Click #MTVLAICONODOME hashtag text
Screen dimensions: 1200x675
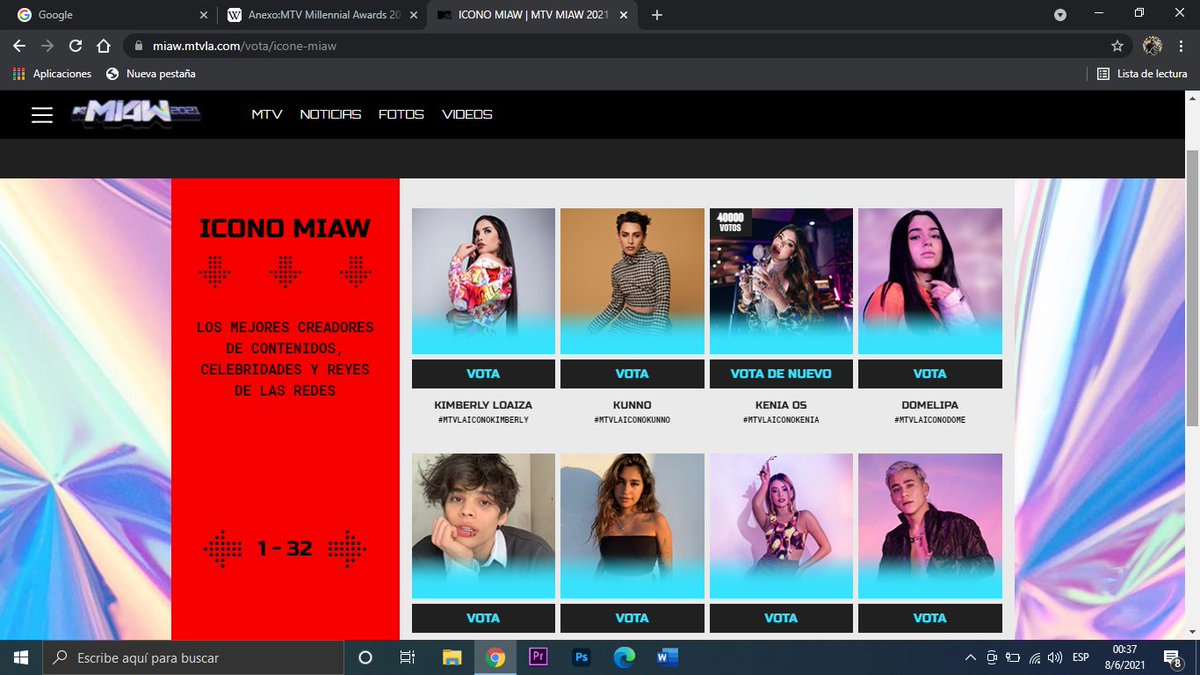click(930, 420)
